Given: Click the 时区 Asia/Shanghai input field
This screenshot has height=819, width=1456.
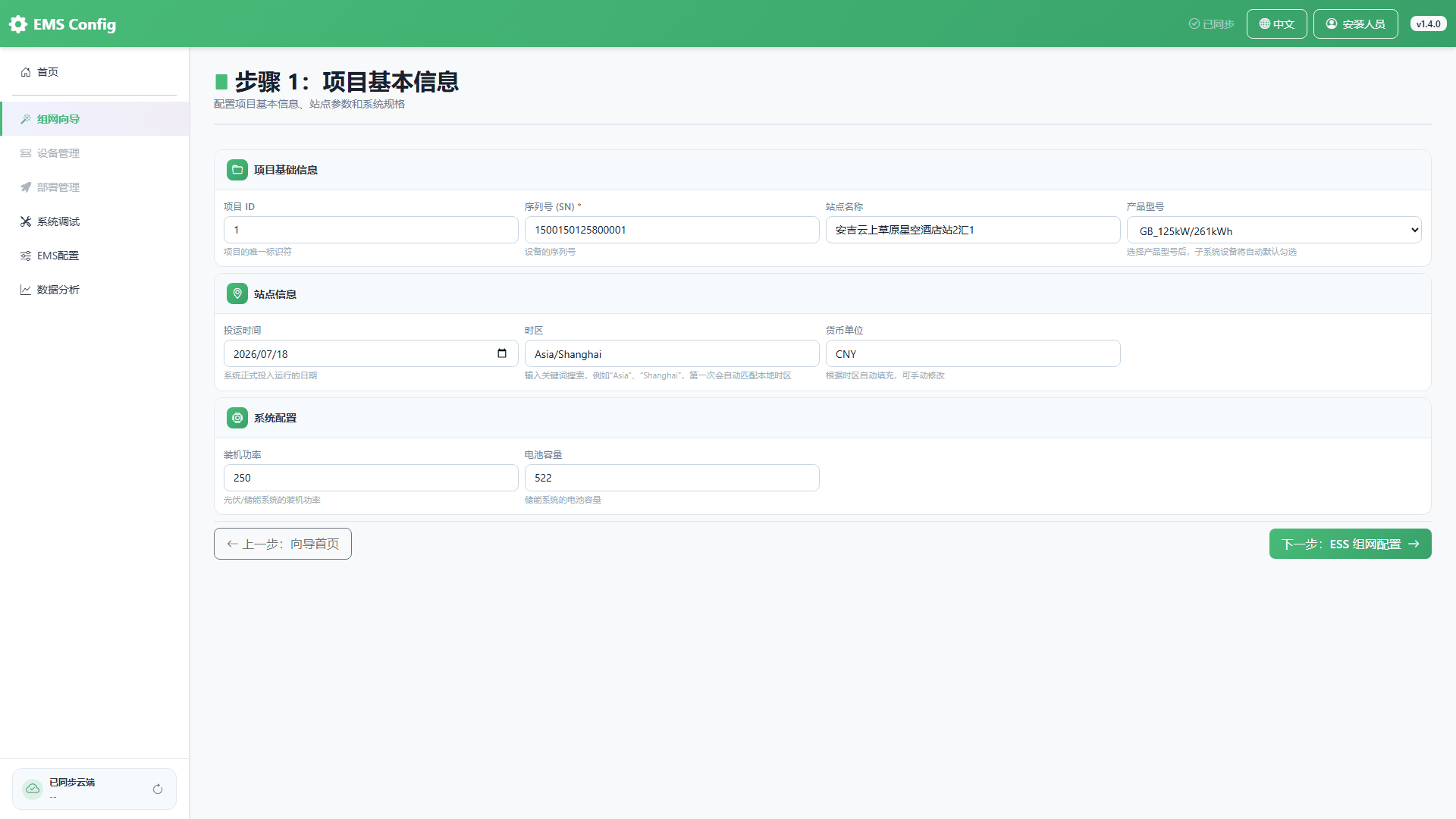Looking at the screenshot, I should [x=672, y=354].
